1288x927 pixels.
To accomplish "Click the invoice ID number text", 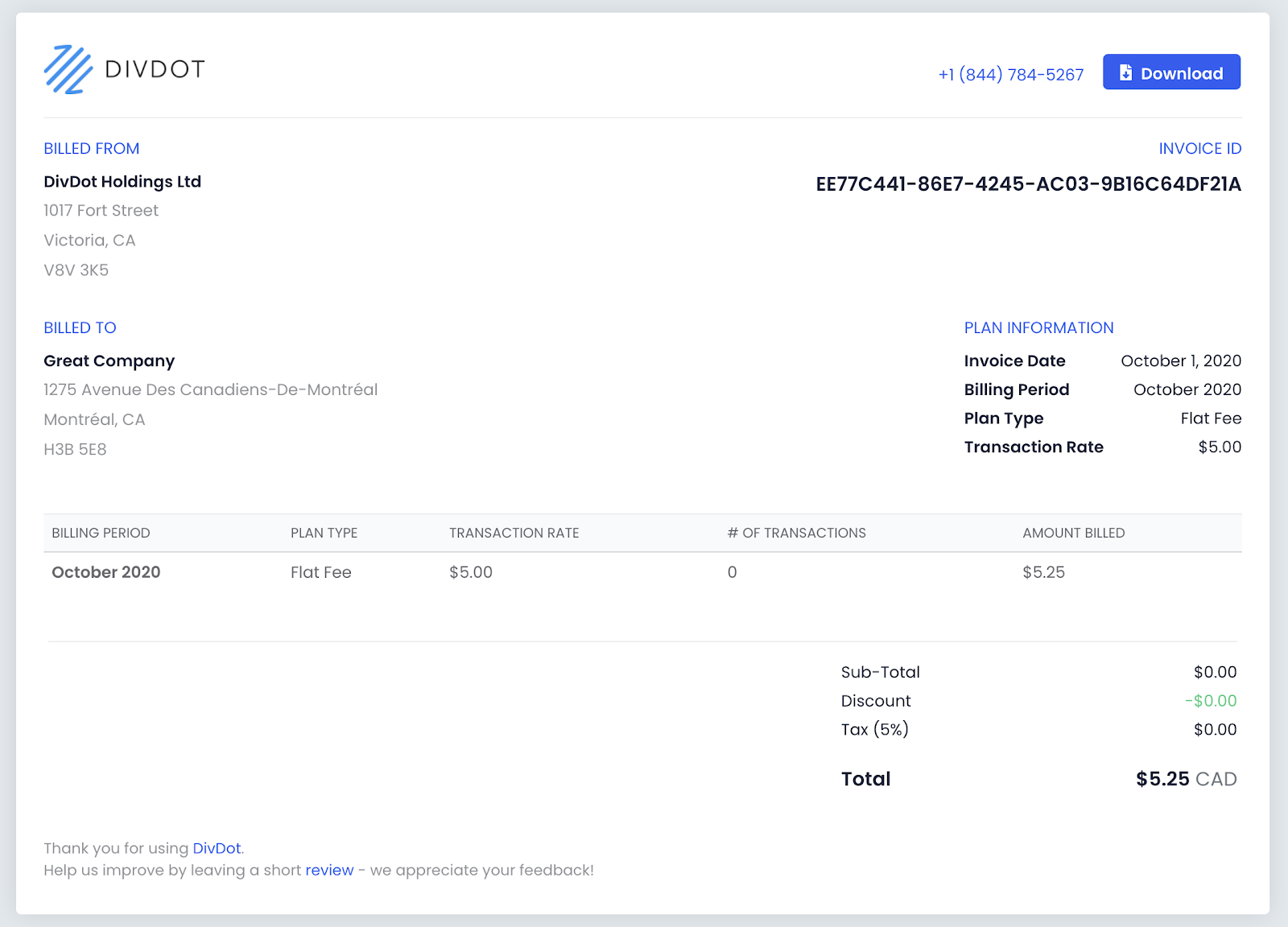I will pos(1028,184).
